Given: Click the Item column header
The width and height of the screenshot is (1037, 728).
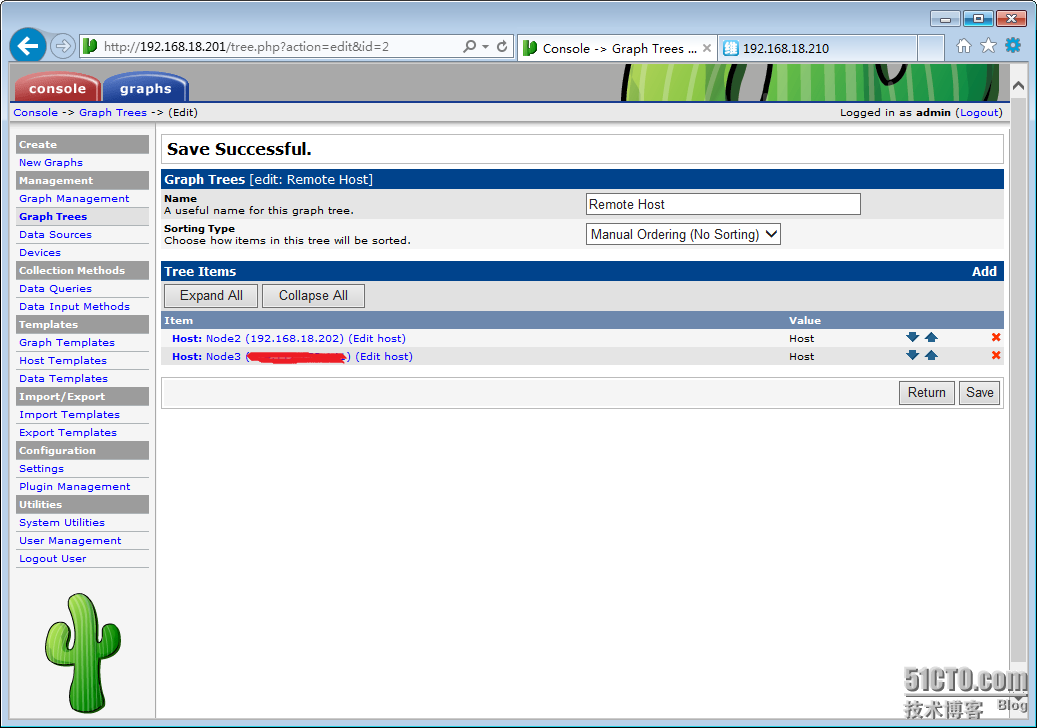Looking at the screenshot, I should point(179,320).
